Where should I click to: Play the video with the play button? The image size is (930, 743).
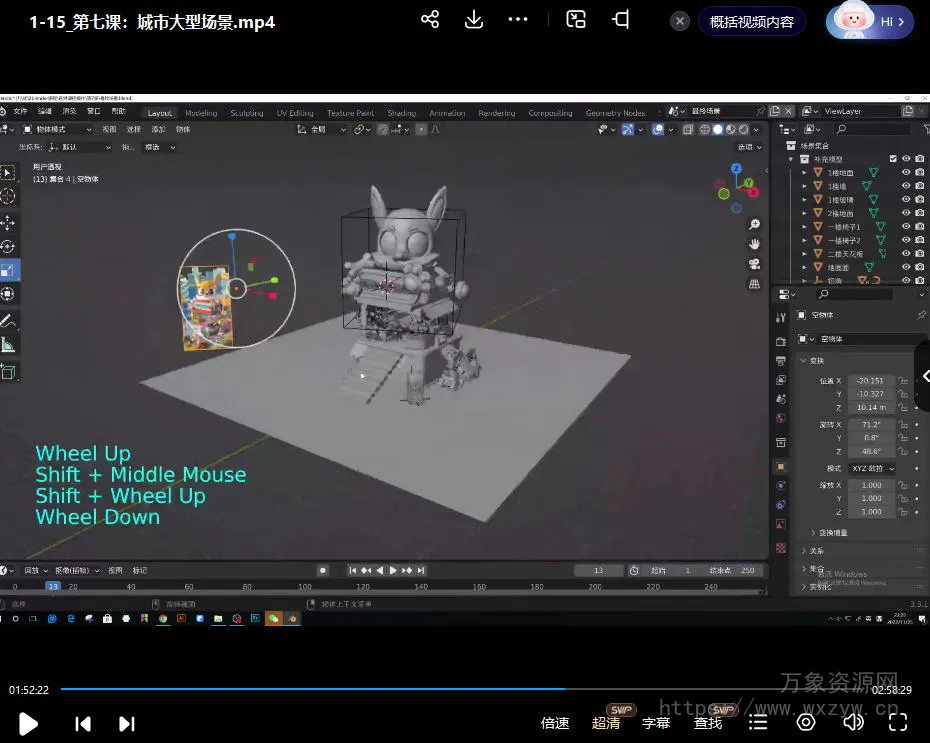(28, 723)
